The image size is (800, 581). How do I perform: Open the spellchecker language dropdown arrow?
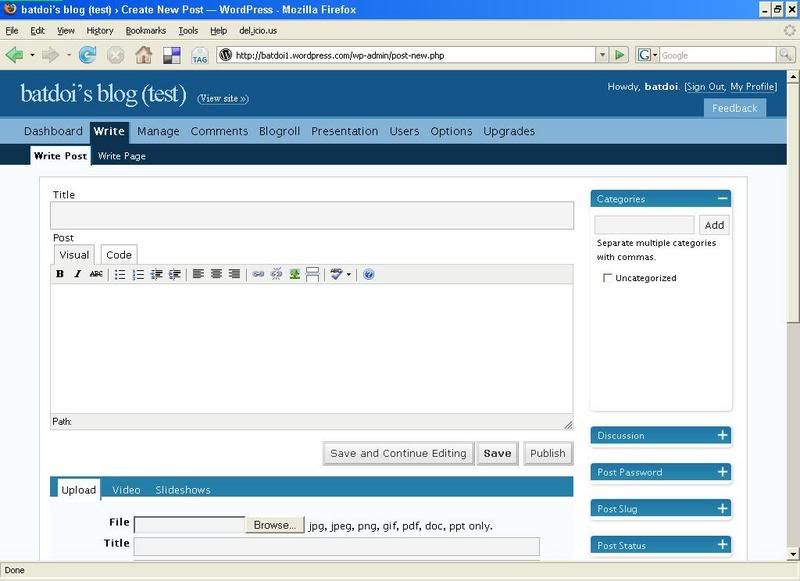point(349,274)
